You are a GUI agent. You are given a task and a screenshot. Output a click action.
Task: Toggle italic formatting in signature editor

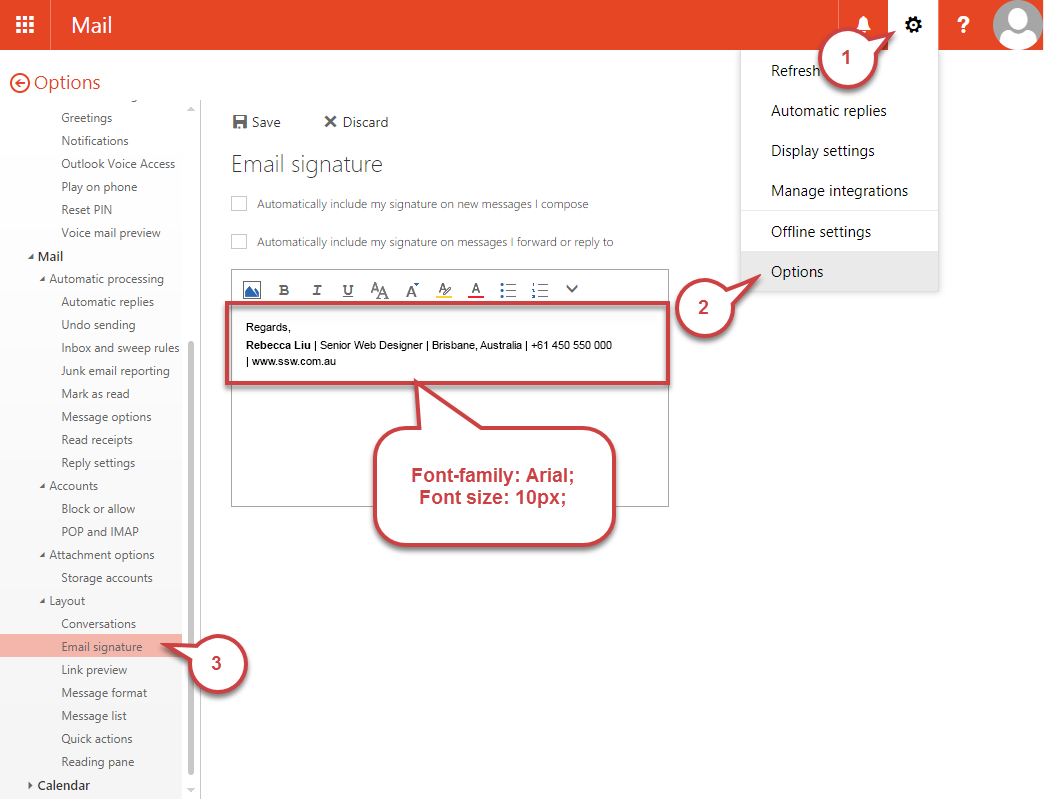317,290
